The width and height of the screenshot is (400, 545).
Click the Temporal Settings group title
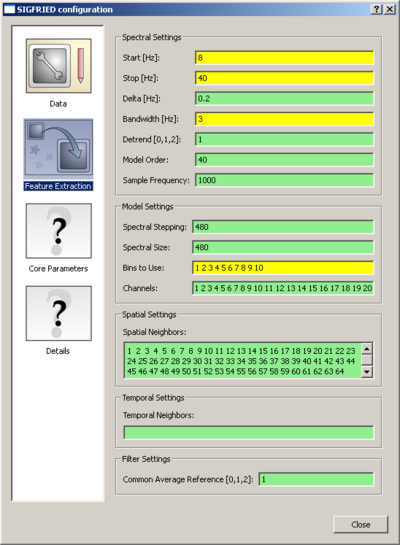click(x=153, y=398)
